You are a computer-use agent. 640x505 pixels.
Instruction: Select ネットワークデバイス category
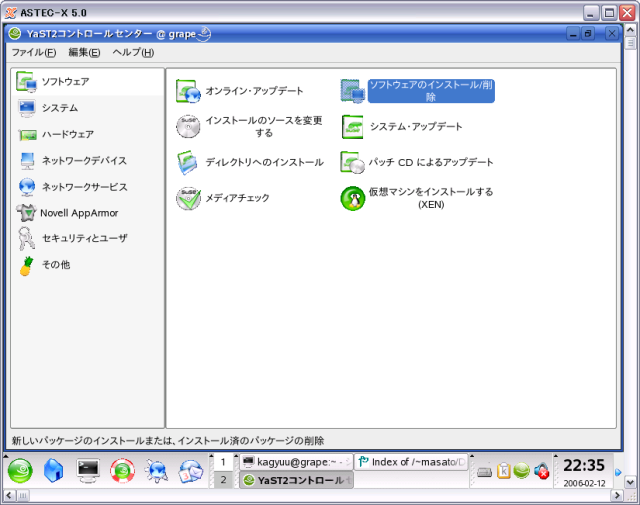coord(84,160)
